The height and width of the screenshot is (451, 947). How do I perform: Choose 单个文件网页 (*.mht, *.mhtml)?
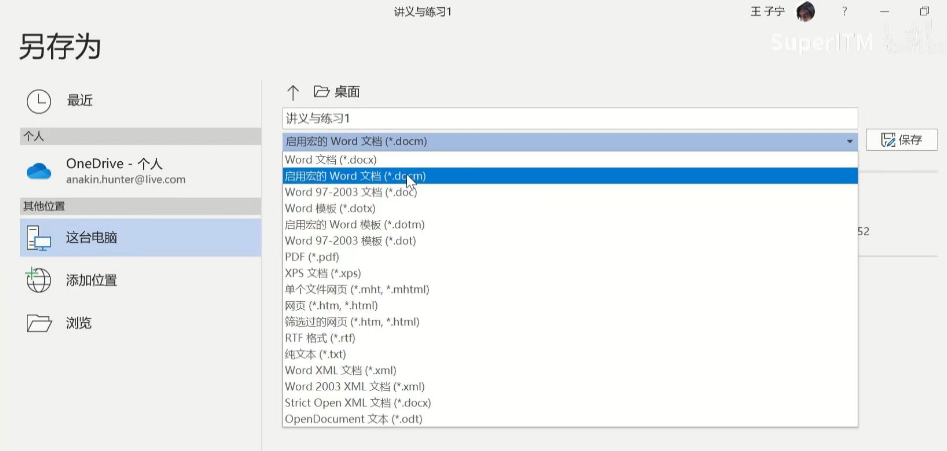(x=570, y=289)
